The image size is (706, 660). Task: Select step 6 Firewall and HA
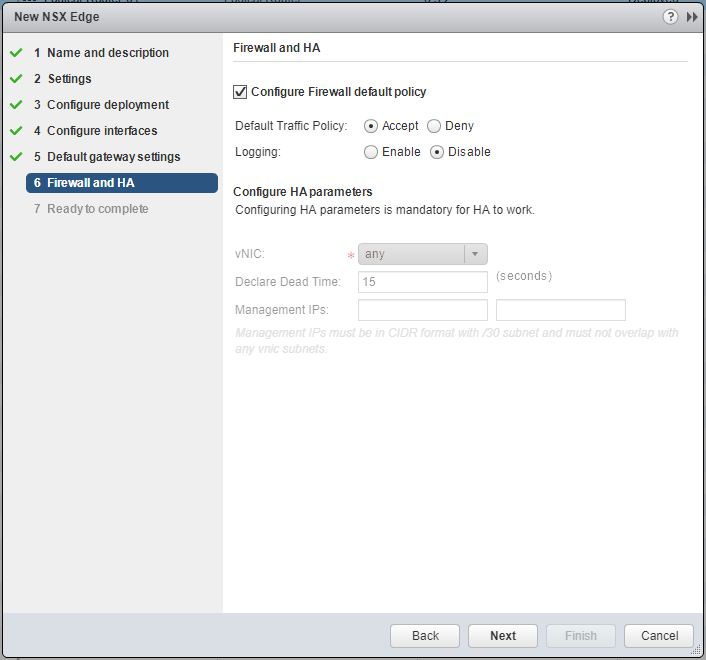(x=90, y=183)
